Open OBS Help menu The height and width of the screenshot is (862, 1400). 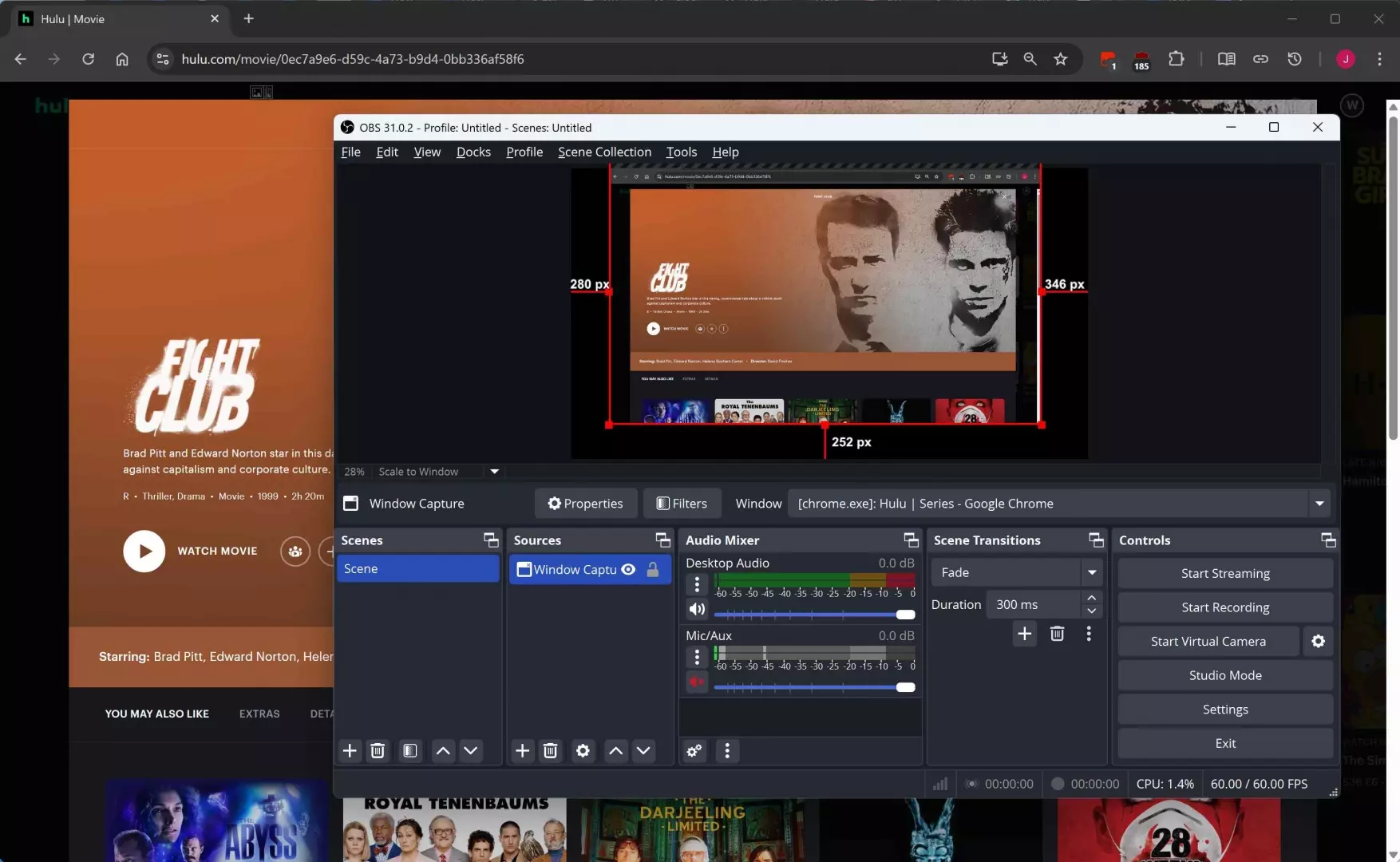726,152
